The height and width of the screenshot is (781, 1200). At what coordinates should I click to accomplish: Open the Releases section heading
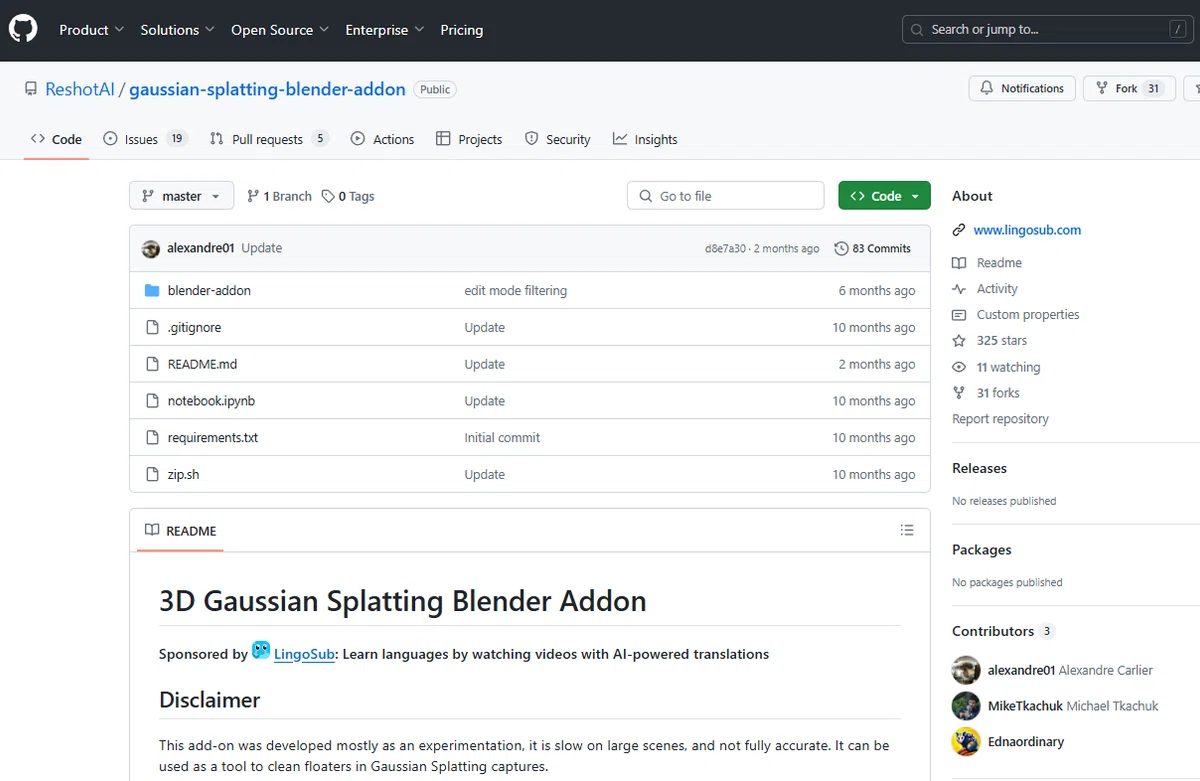point(979,468)
